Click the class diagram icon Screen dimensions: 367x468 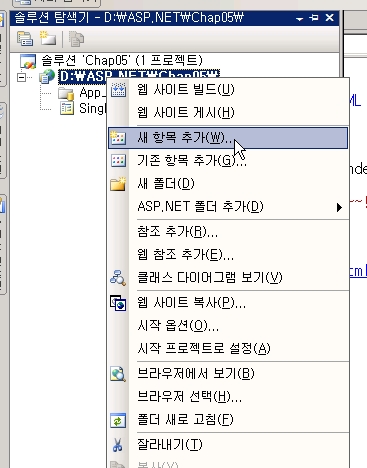point(118,278)
